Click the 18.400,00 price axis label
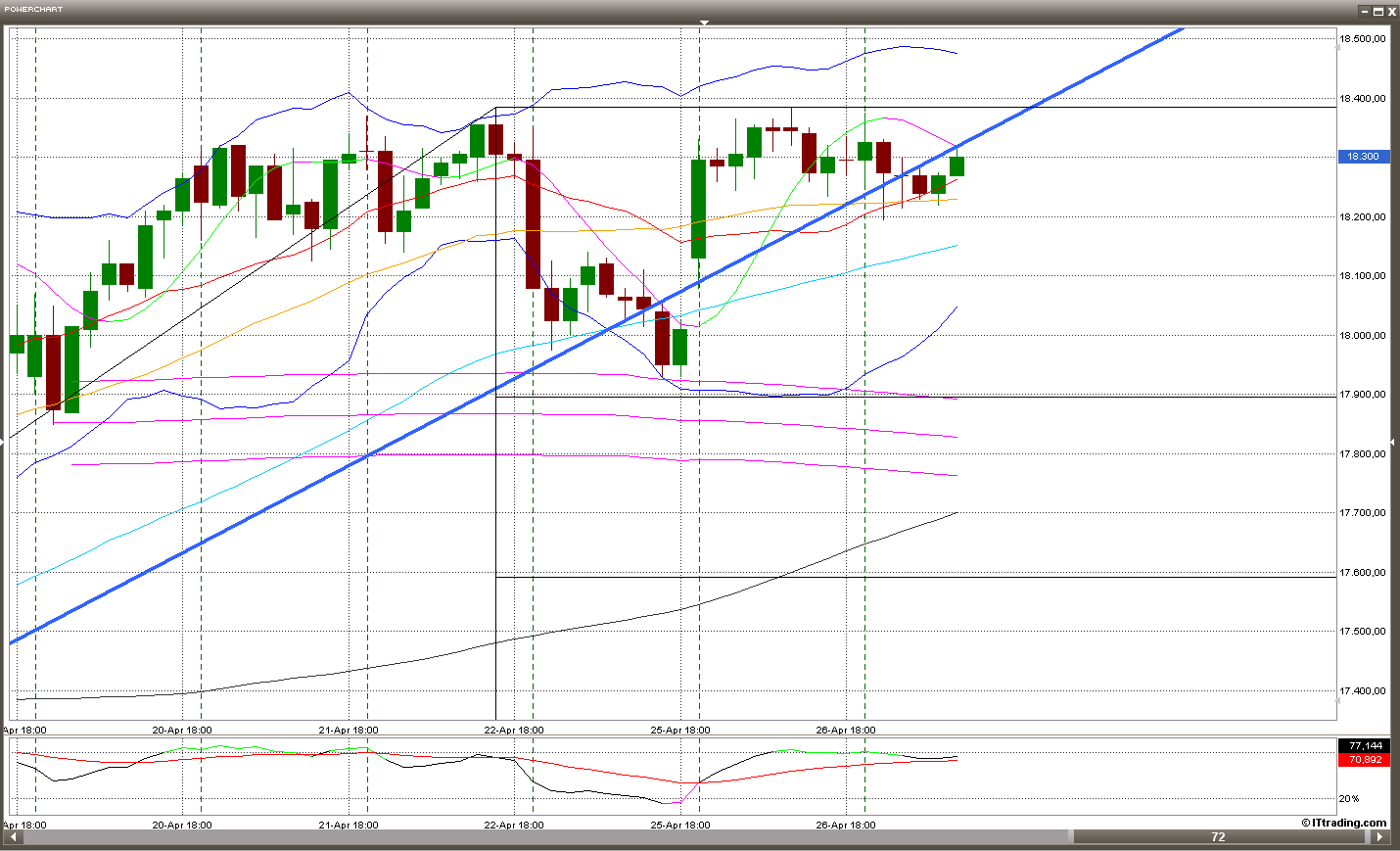 point(1363,99)
